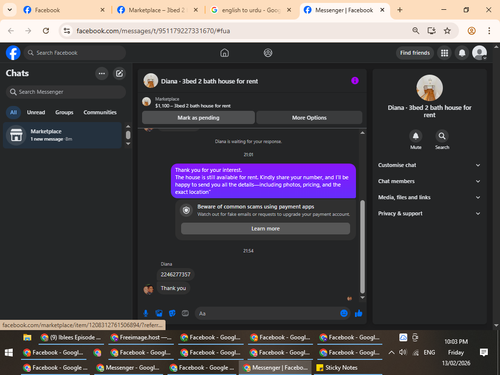Open Diana's listing profile picture in side panel

pyautogui.click(x=429, y=88)
